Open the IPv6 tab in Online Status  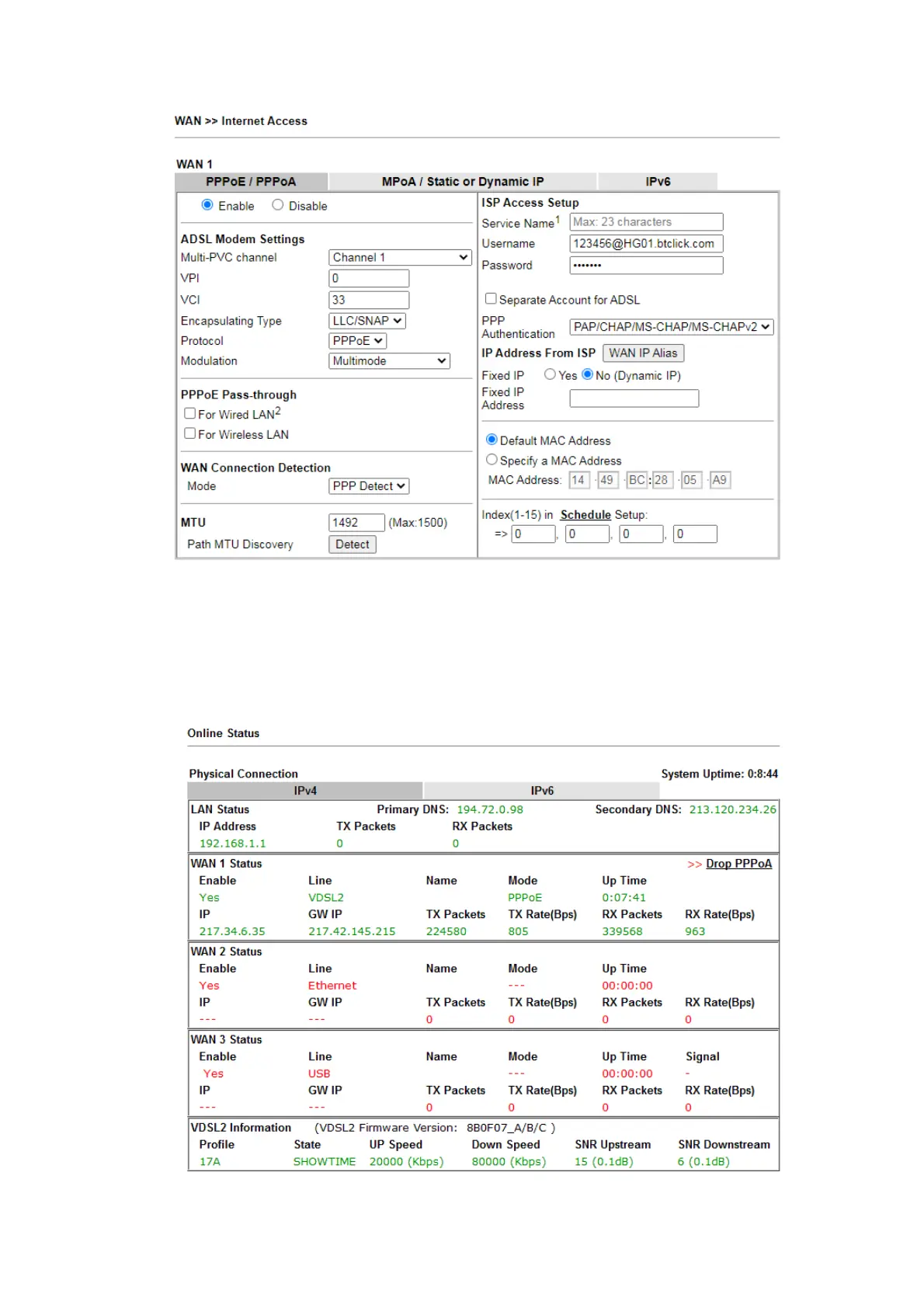point(542,791)
